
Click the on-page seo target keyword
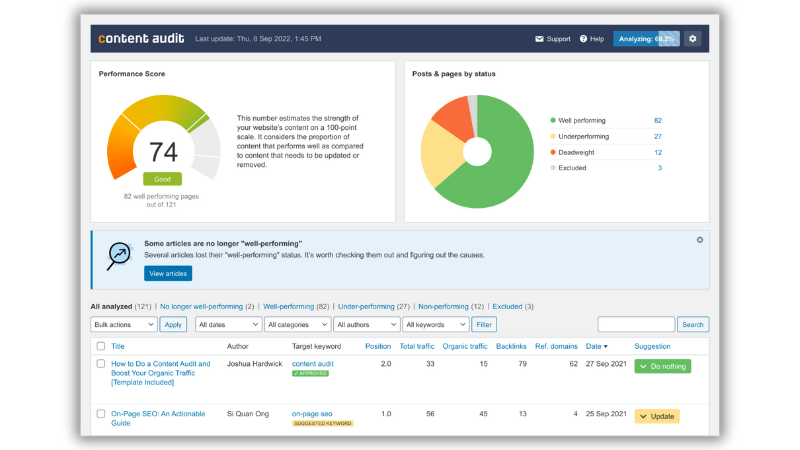coord(312,414)
